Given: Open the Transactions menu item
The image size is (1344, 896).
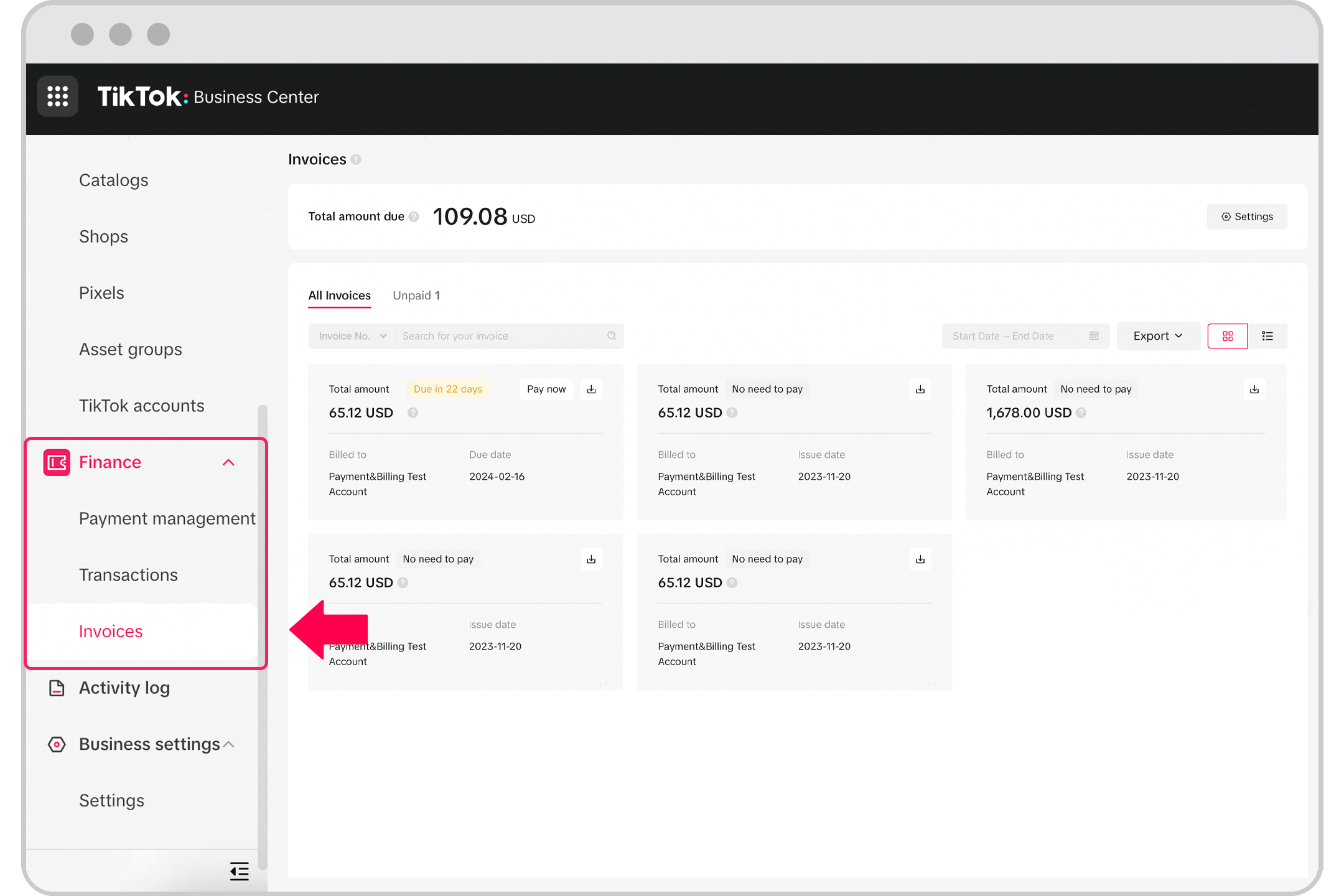Looking at the screenshot, I should coord(128,574).
